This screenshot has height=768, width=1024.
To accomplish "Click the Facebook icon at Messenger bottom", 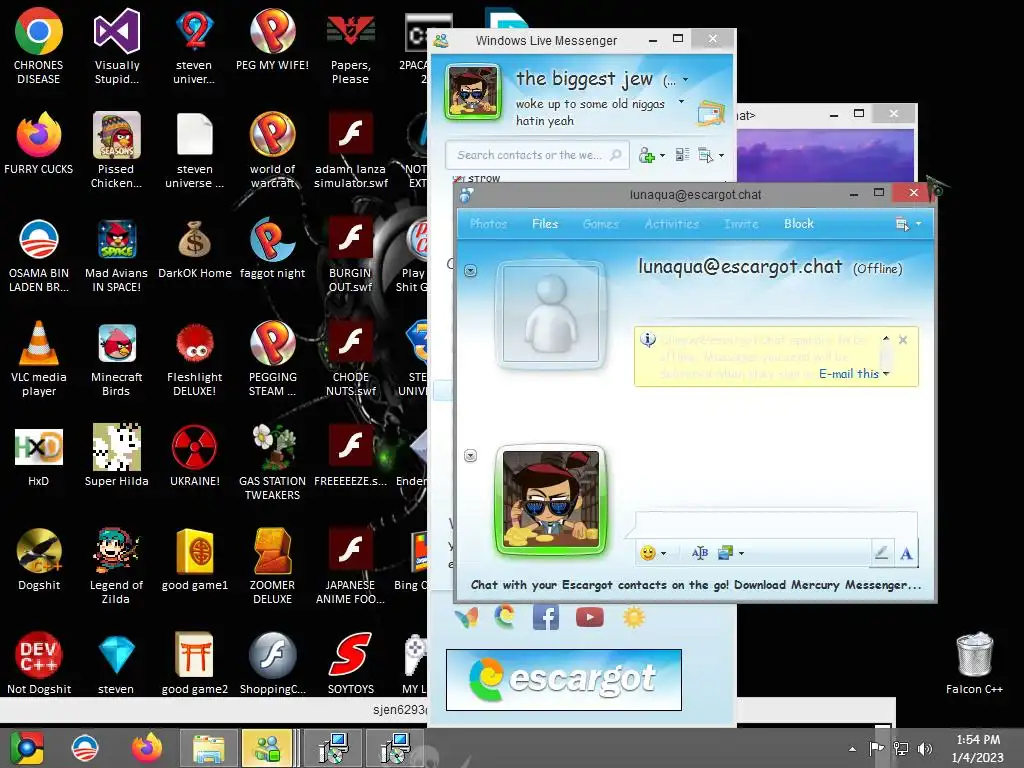I will (545, 617).
